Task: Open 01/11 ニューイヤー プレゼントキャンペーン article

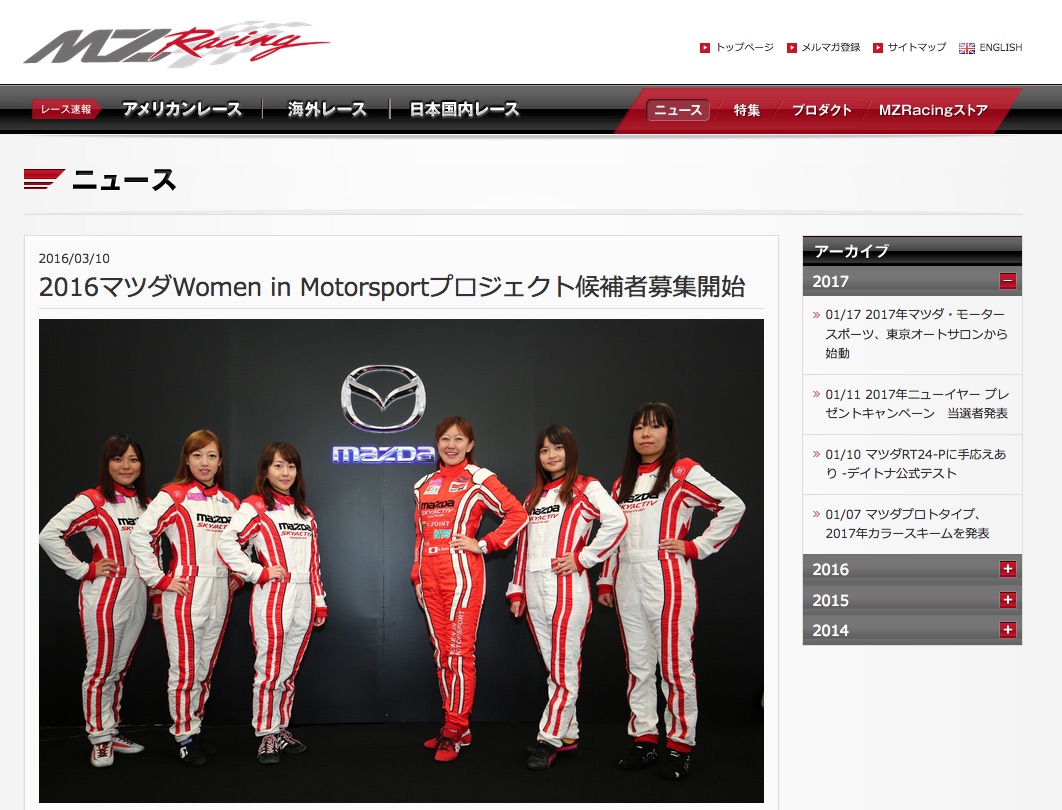Action: 916,404
